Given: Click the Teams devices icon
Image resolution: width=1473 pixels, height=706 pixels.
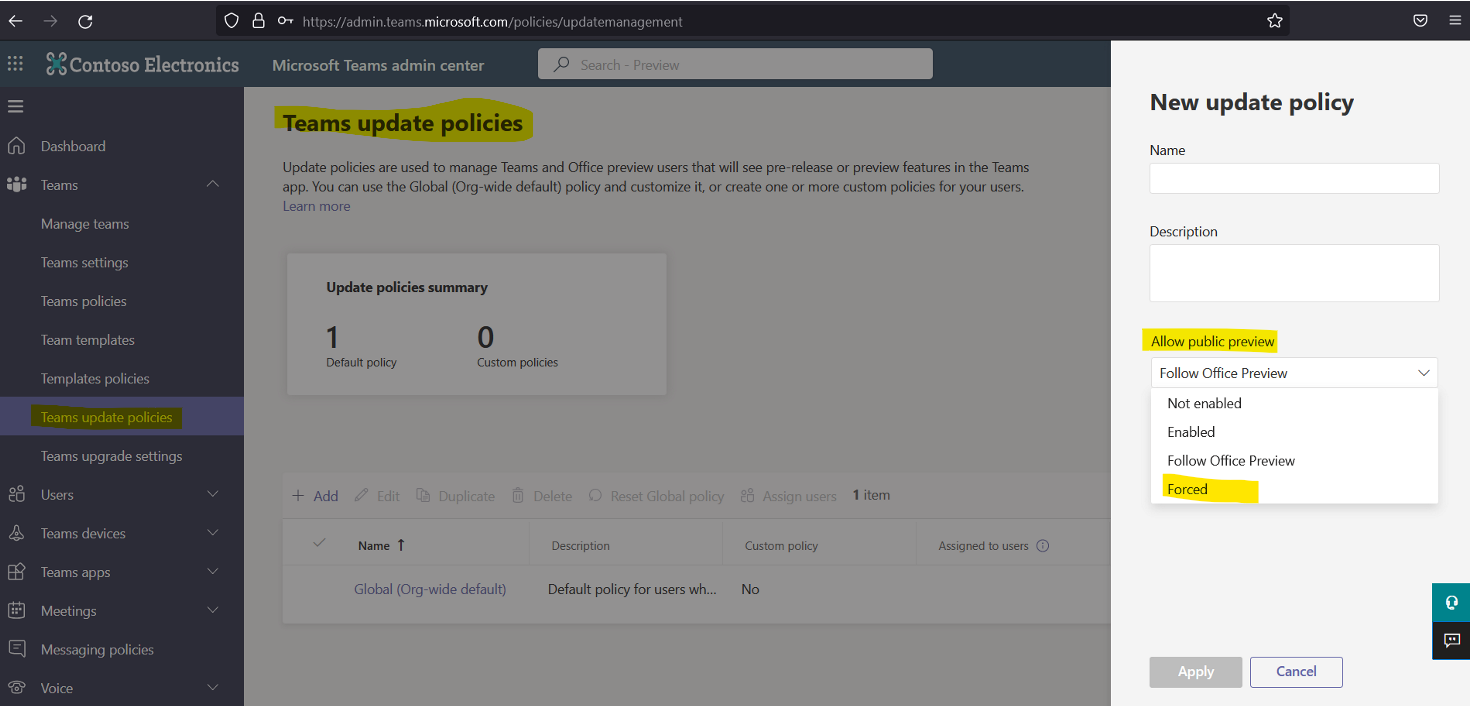Looking at the screenshot, I should coord(16,533).
